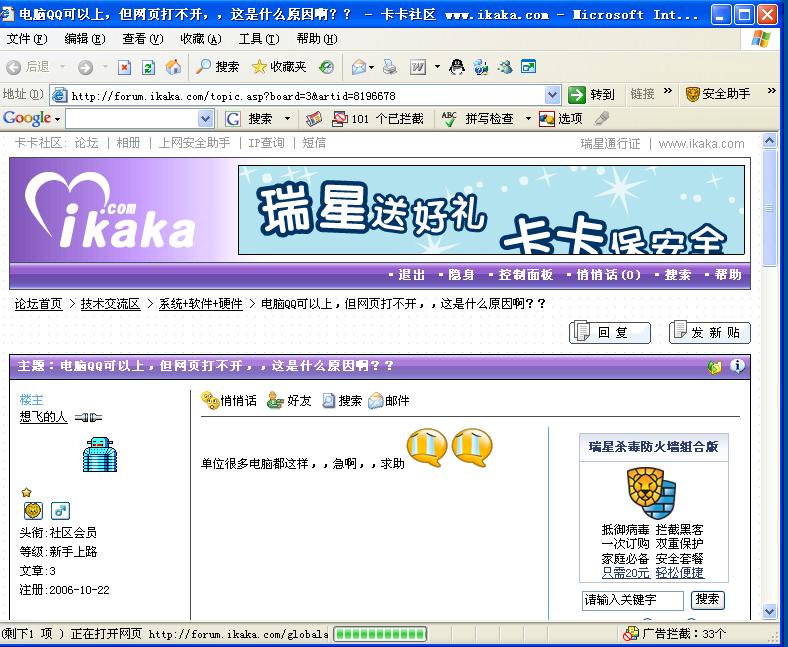
Task: Open the 工具(T) menu
Action: [259, 39]
